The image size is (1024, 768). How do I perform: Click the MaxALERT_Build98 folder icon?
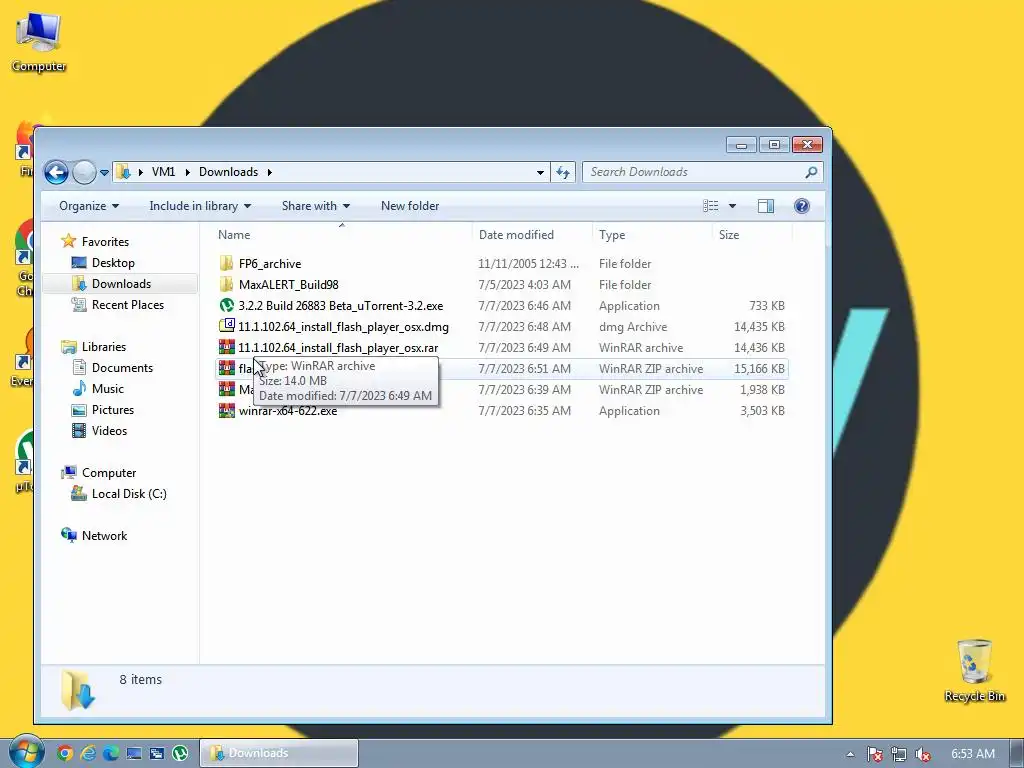point(226,284)
